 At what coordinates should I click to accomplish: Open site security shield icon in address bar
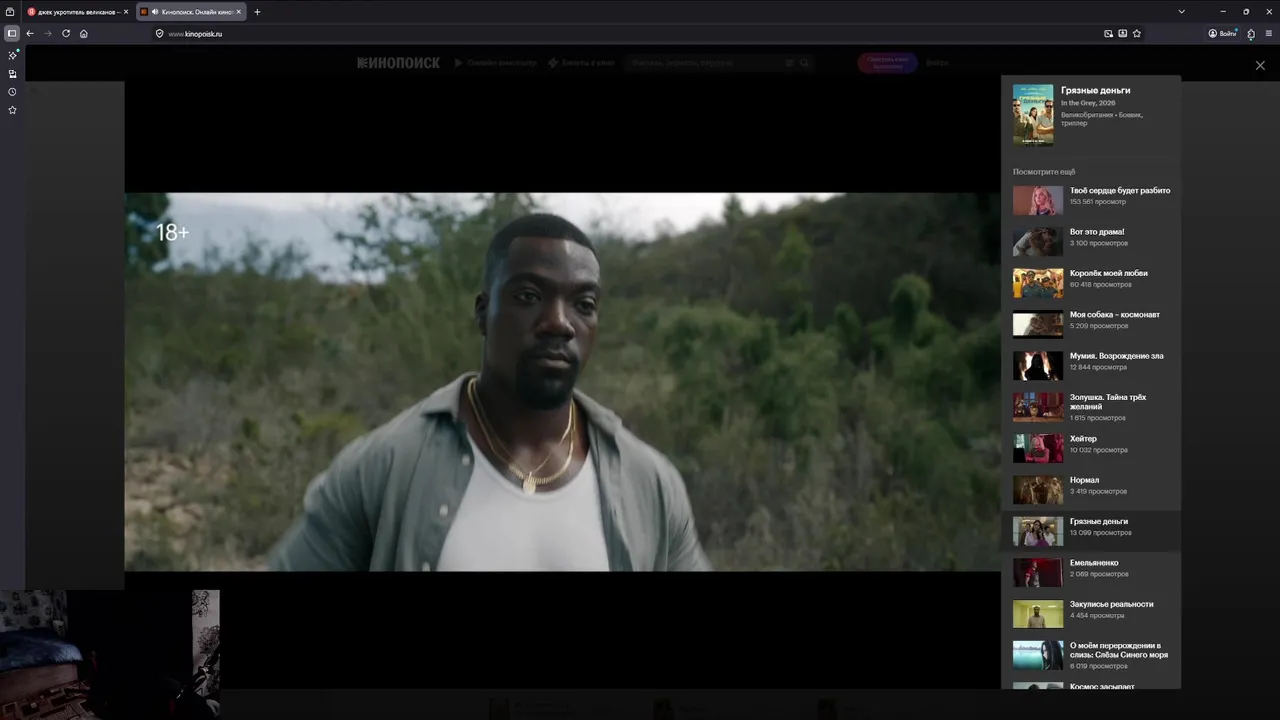(x=159, y=33)
